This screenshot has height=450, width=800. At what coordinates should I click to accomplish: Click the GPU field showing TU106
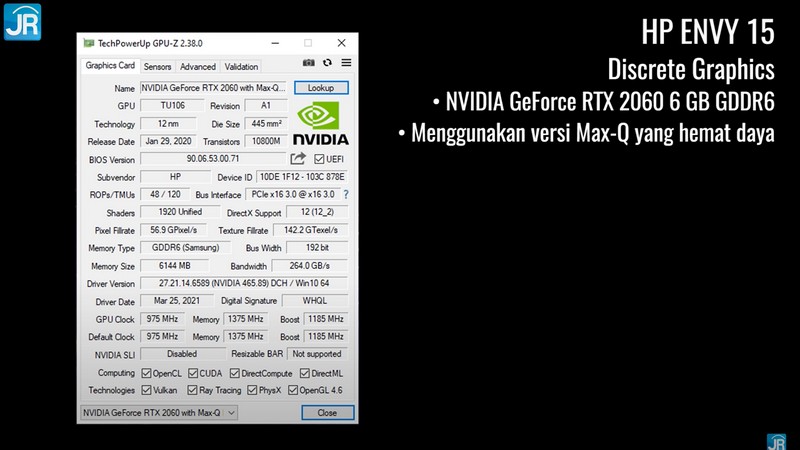(172, 106)
